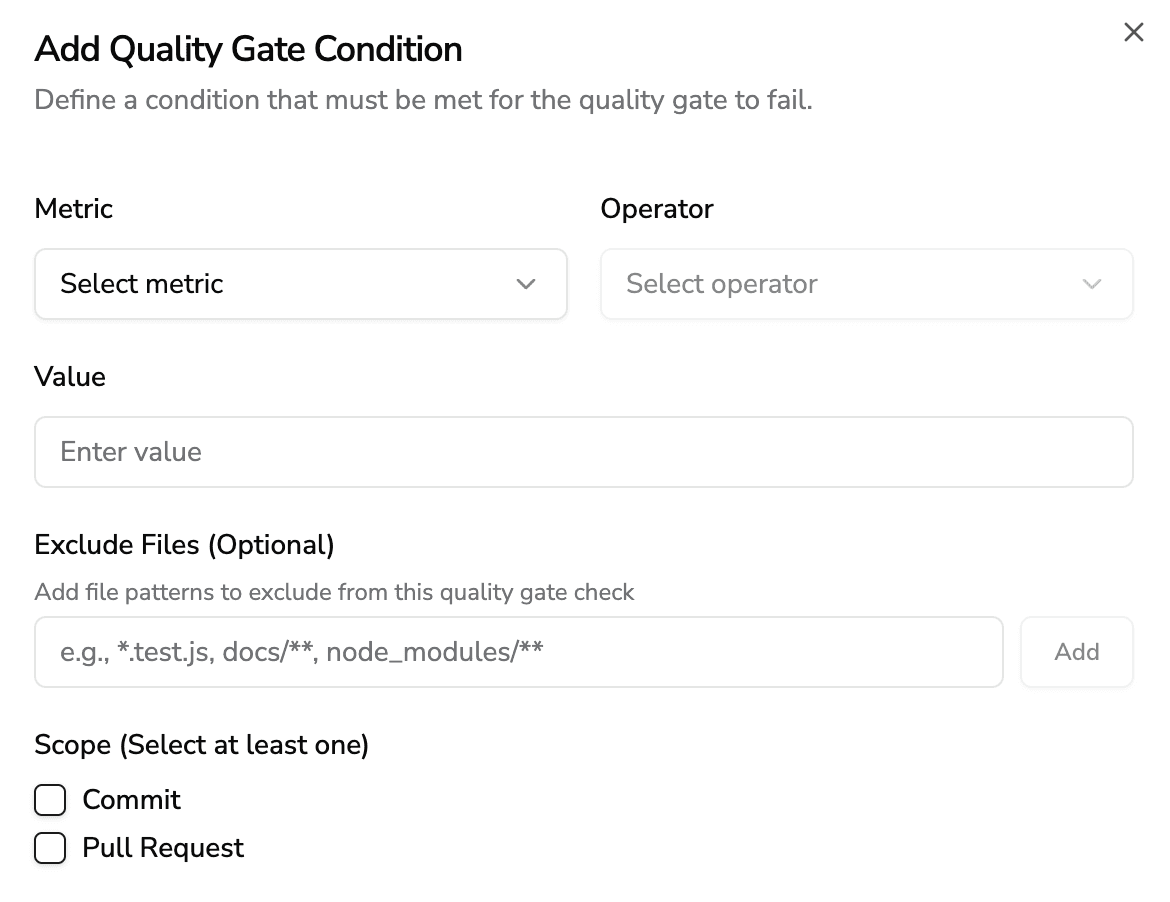Open the Select operator dropdown
This screenshot has width=1170, height=902.
(x=866, y=284)
